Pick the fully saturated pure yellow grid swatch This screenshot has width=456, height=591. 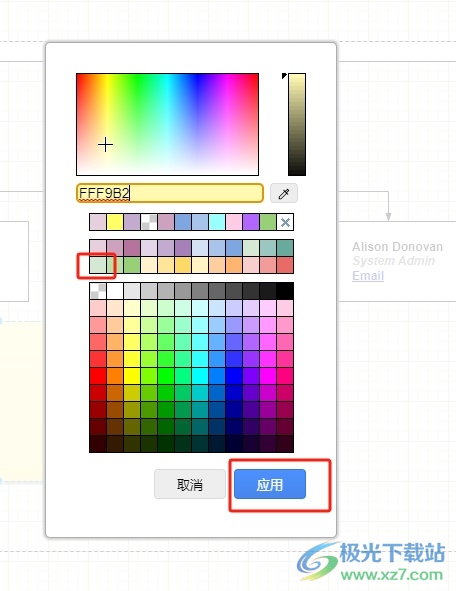pyautogui.click(x=132, y=376)
